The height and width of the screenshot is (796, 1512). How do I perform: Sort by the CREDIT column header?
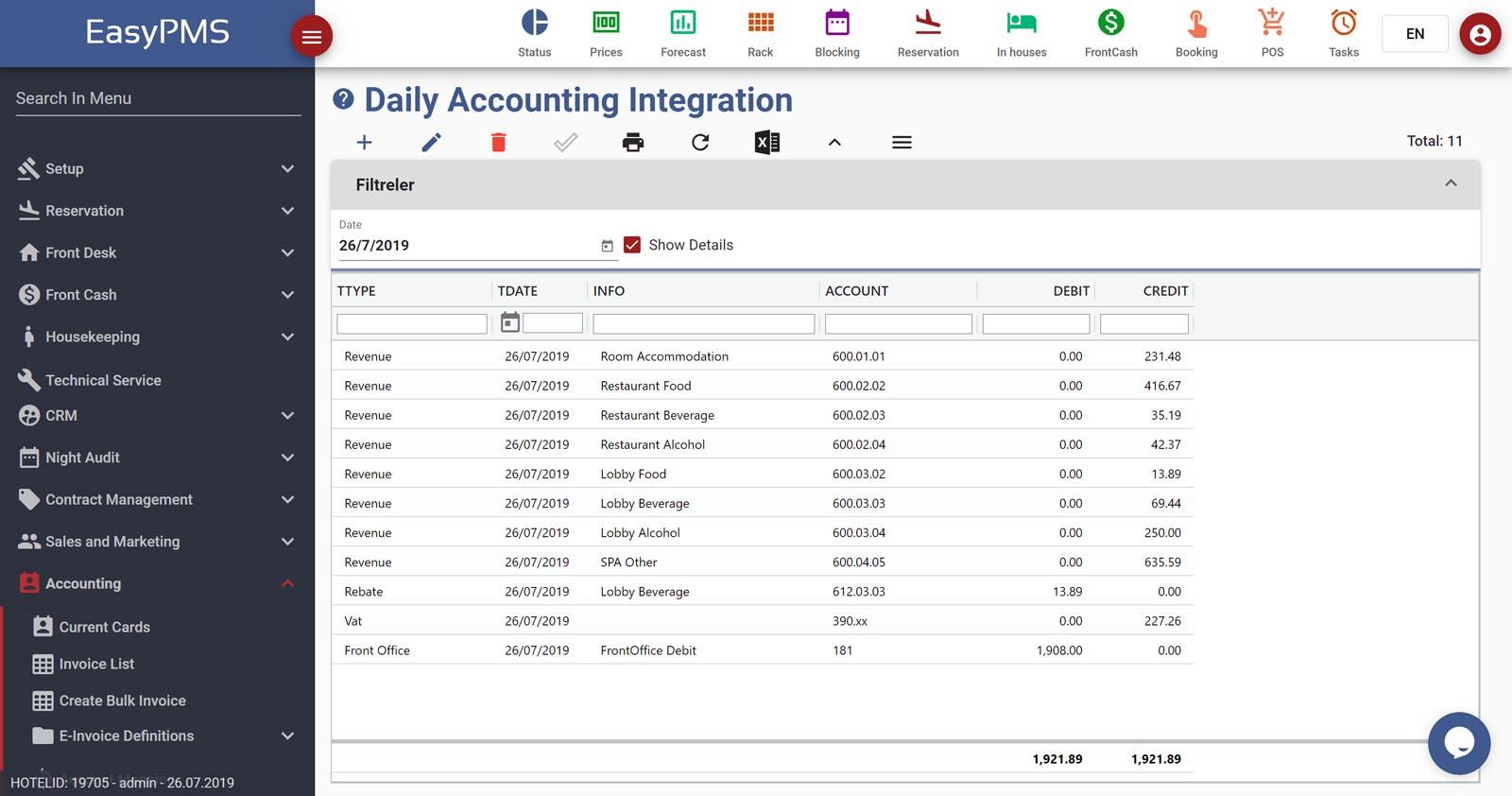coord(1164,291)
